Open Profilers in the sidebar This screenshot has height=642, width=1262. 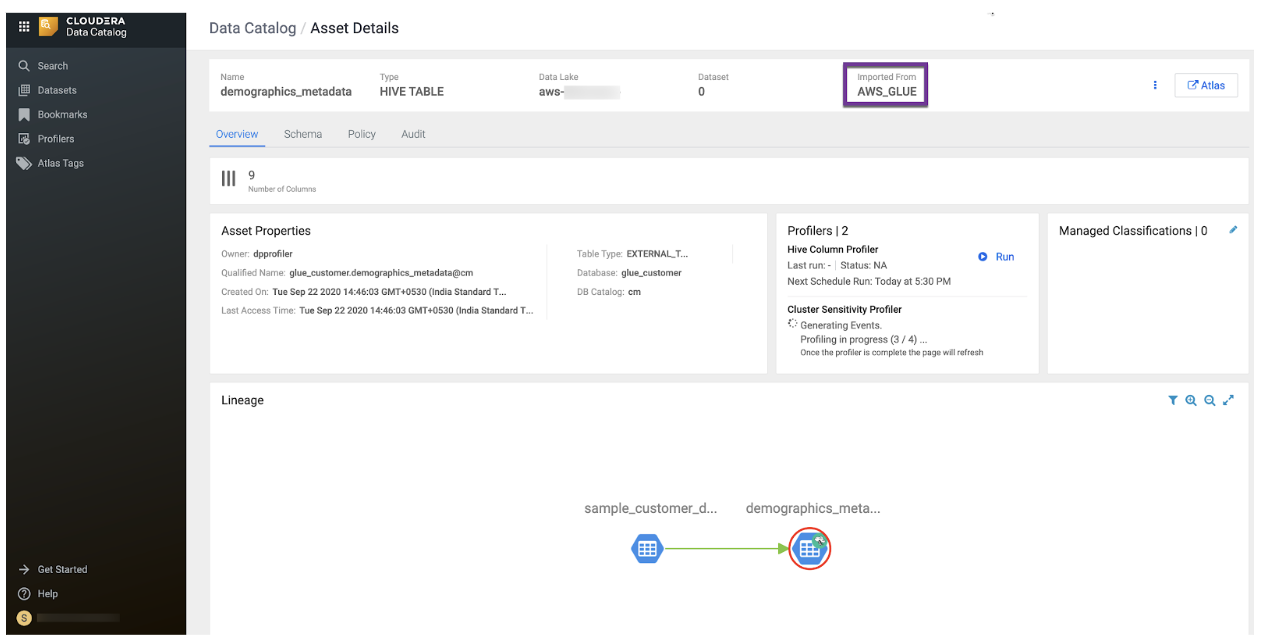55,139
